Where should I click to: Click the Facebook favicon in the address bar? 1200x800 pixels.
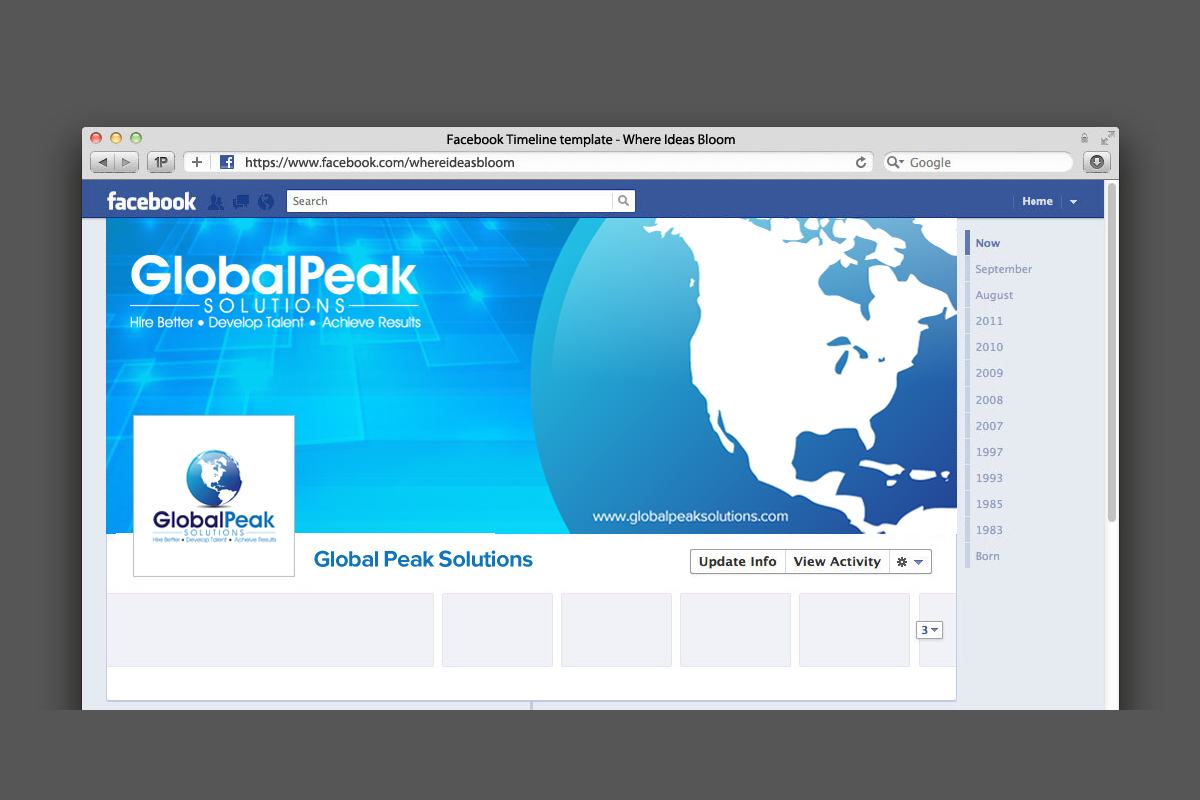click(x=226, y=161)
